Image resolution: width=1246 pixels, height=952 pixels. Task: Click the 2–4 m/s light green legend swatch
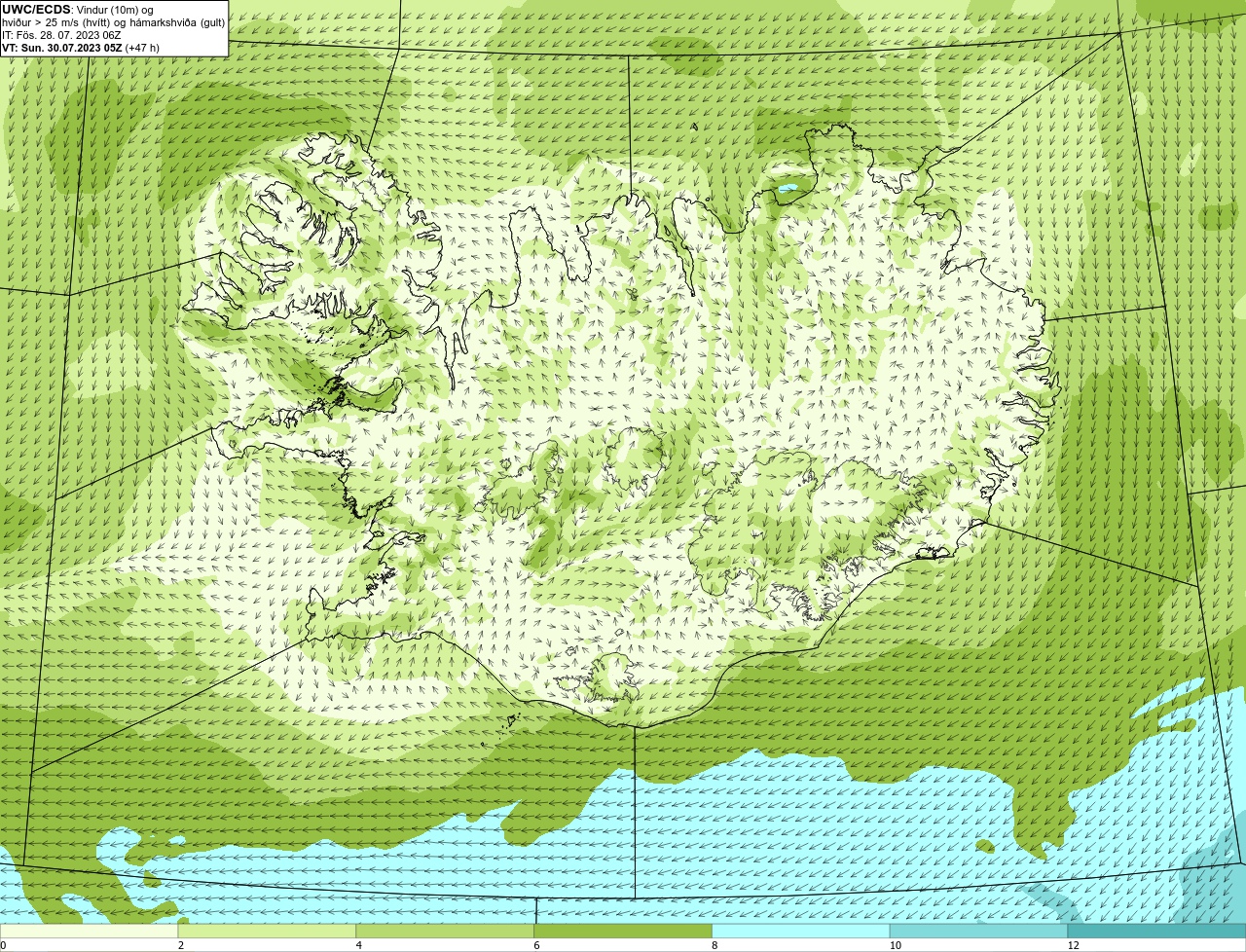pyautogui.click(x=267, y=932)
